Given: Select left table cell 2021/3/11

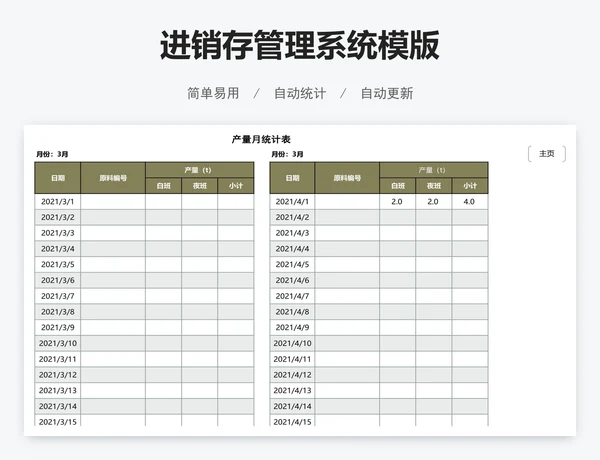Looking at the screenshot, I should (x=58, y=359).
